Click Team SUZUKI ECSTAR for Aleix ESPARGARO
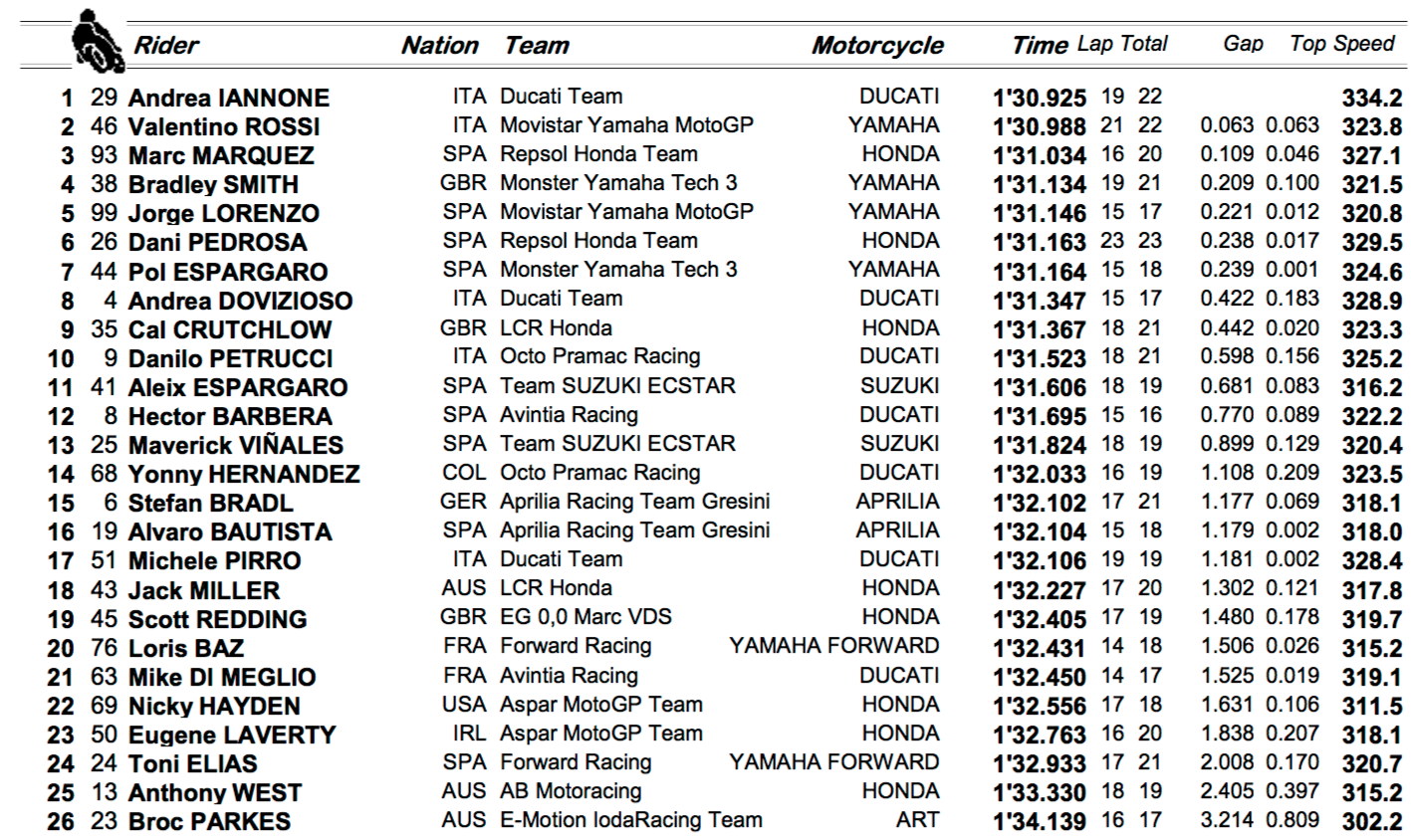 (617, 385)
